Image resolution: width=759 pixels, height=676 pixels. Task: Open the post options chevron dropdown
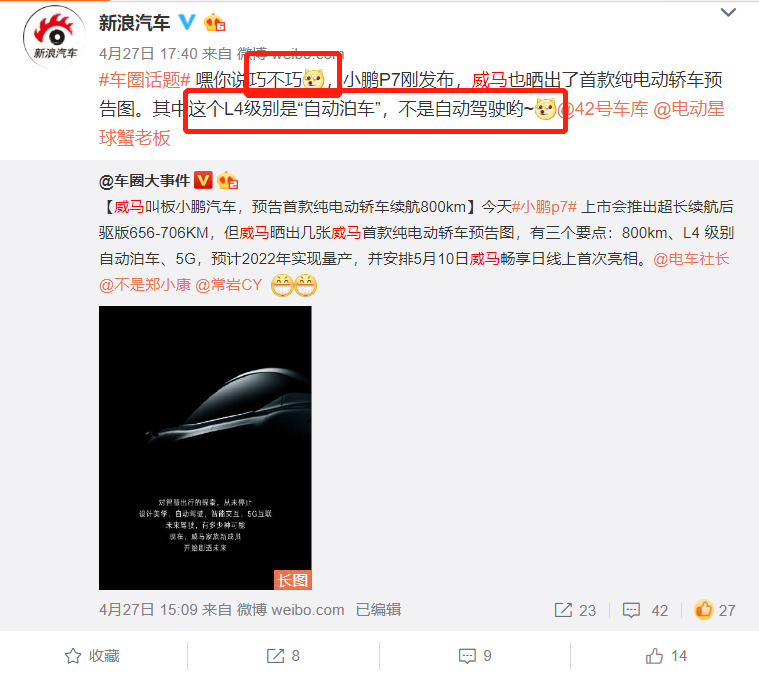[728, 13]
